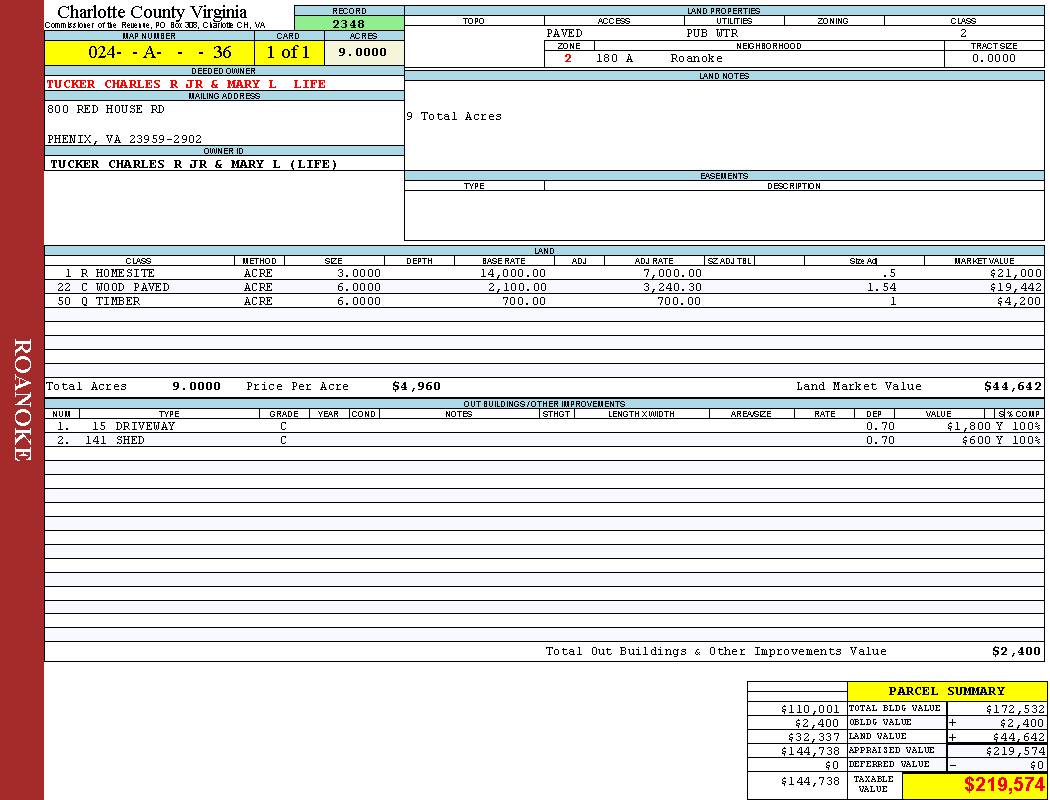Viewport: 1050px width, 800px height.
Task: Select the R HOMESITE land row
Action: coord(117,273)
